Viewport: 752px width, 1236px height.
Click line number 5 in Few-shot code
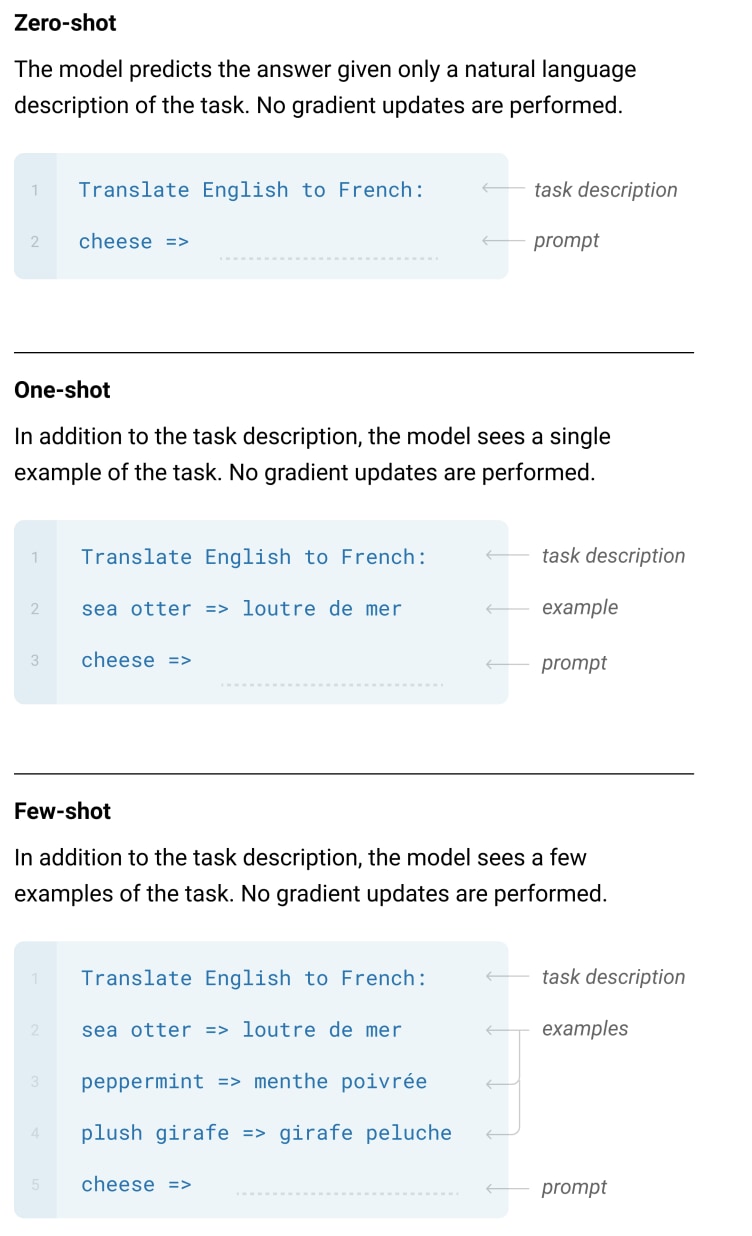point(35,1185)
